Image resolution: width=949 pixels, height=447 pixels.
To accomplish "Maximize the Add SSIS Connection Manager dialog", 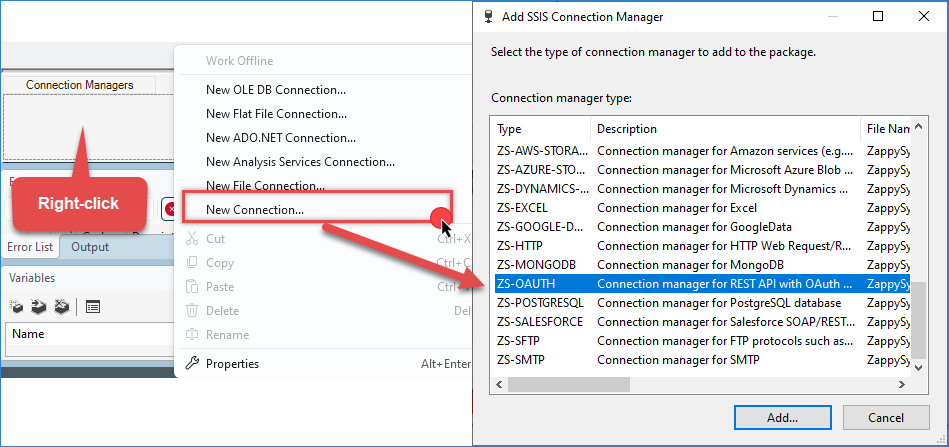I will (877, 17).
